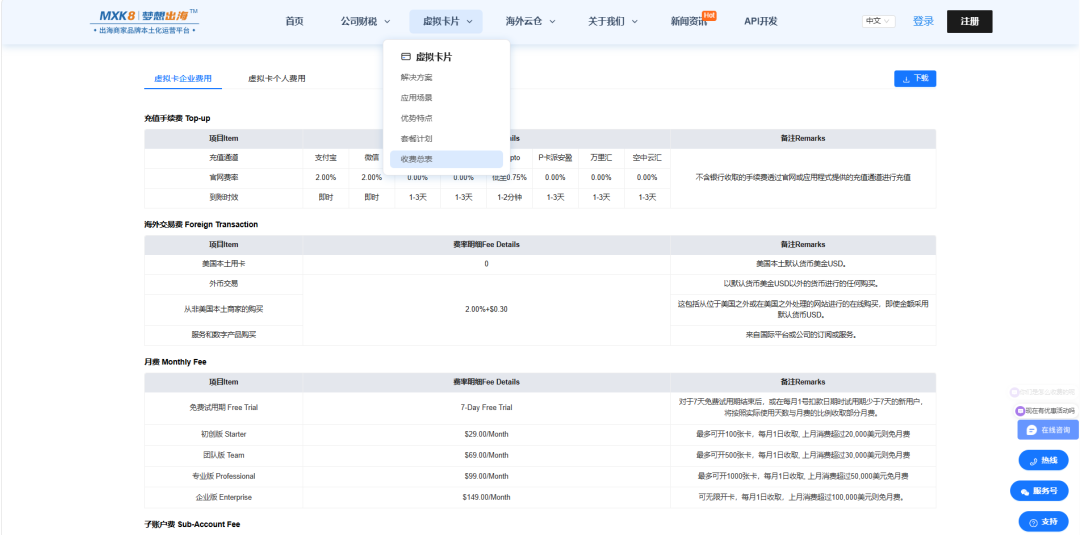Click the P卡派安盈 column cell
1080x535 pixels.
click(555, 158)
